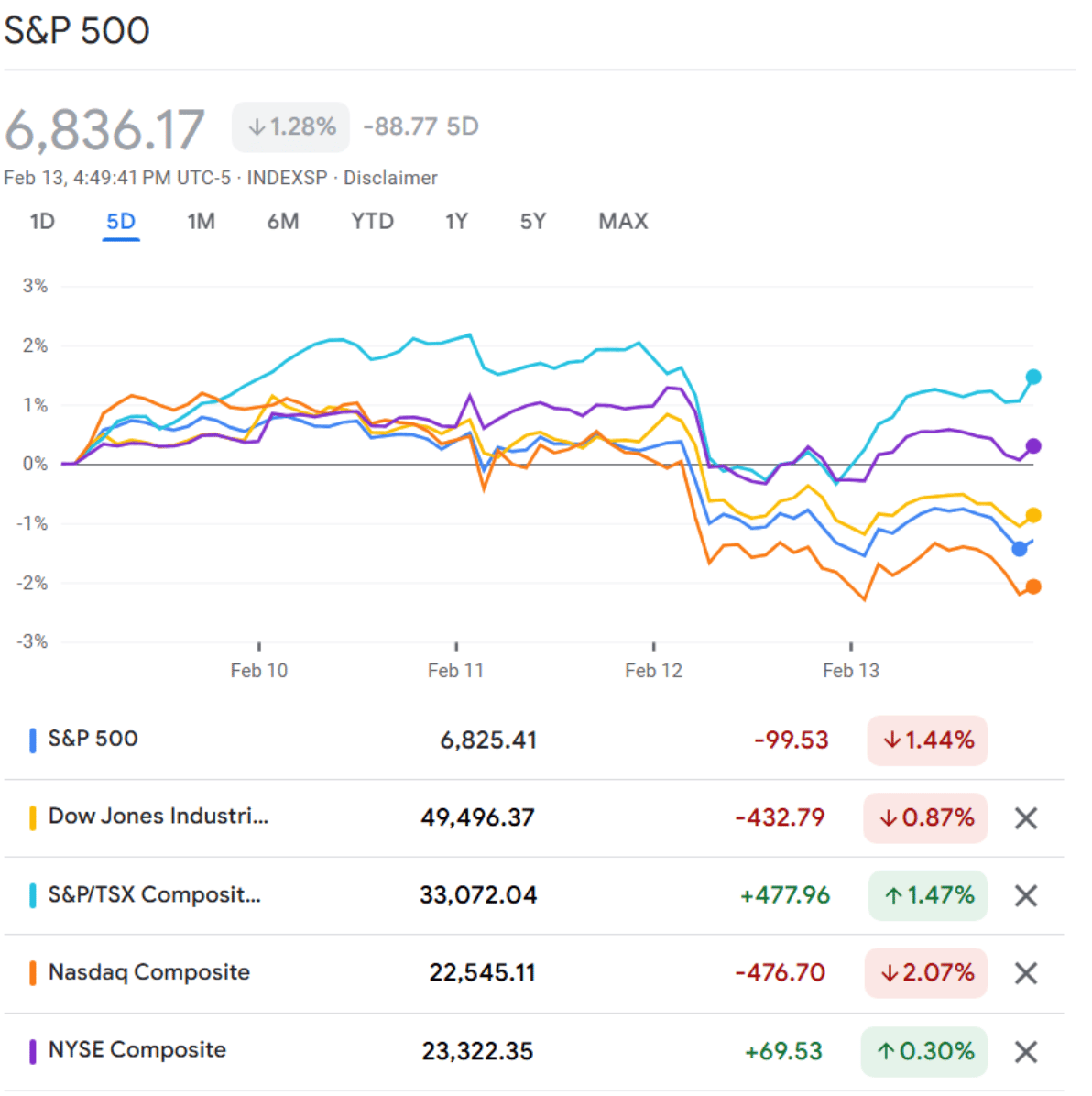Viewport: 1092px width, 1096px height.
Task: Select the 5Y time range tab
Action: pos(532,222)
